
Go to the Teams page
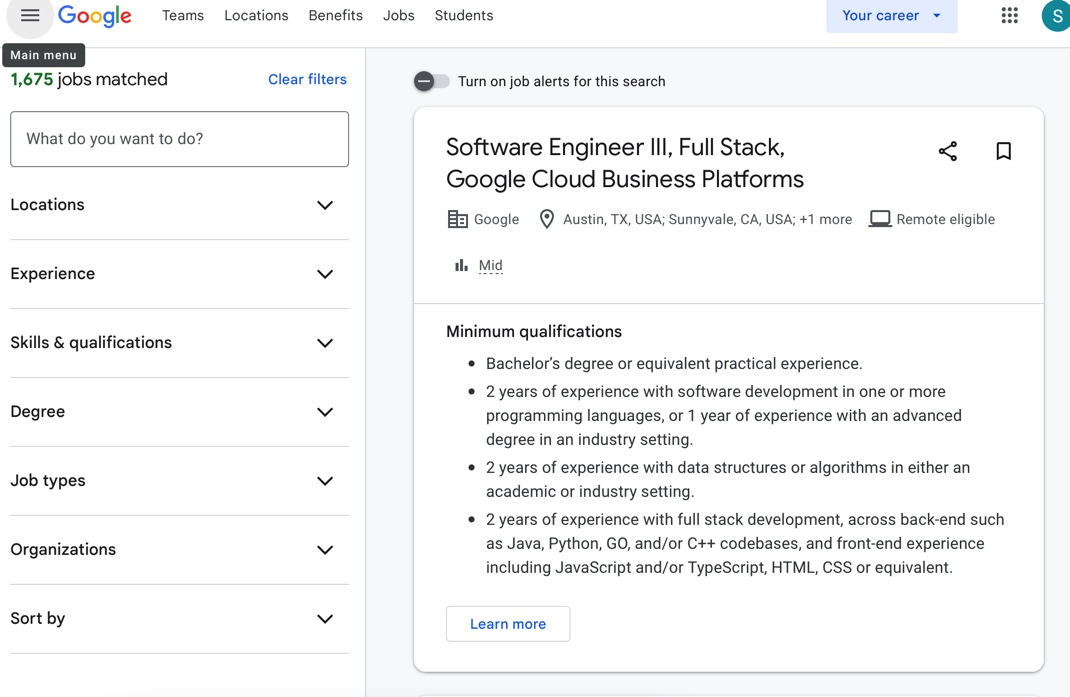[x=183, y=15]
